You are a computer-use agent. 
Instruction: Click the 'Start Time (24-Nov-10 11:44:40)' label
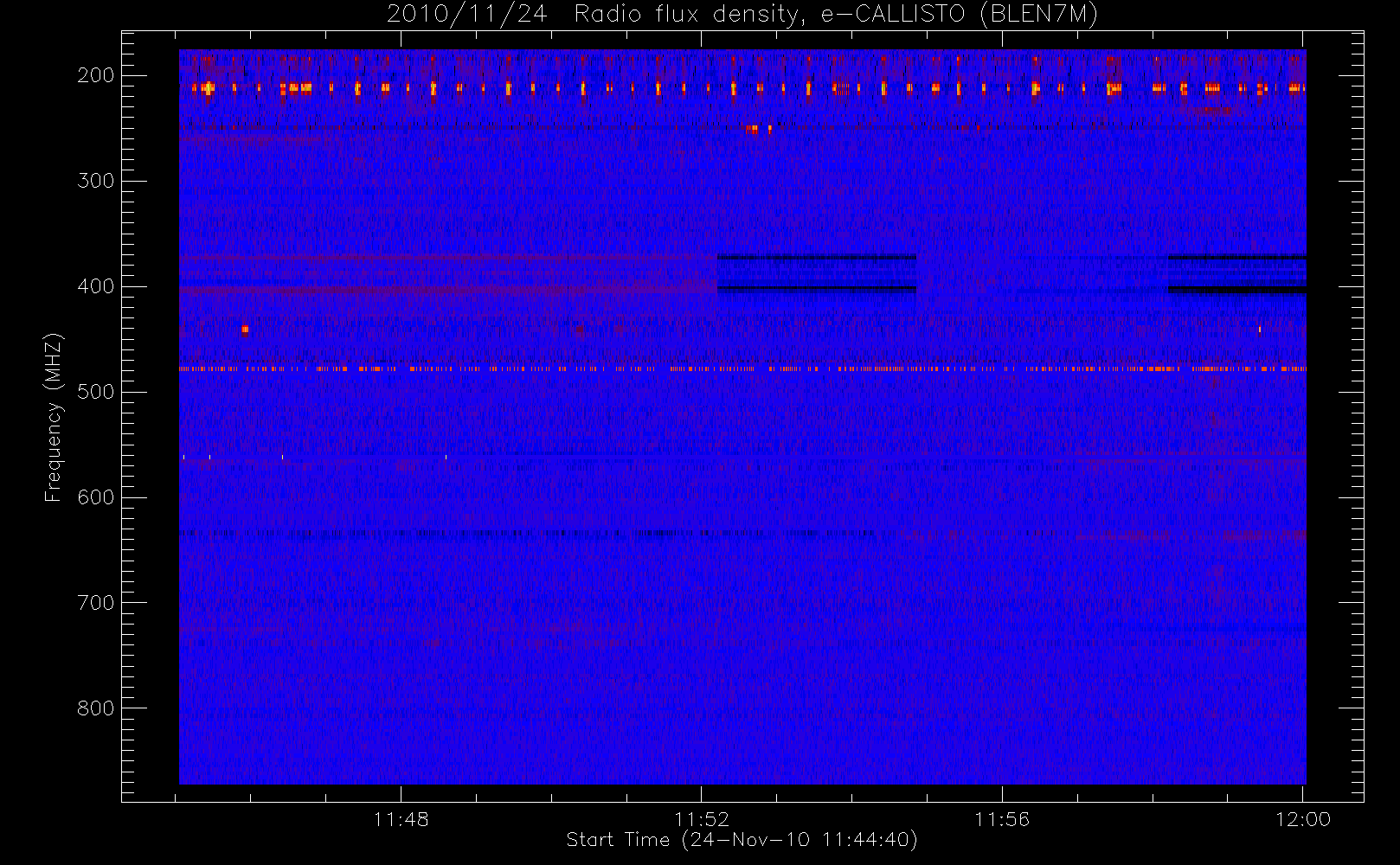742,840
